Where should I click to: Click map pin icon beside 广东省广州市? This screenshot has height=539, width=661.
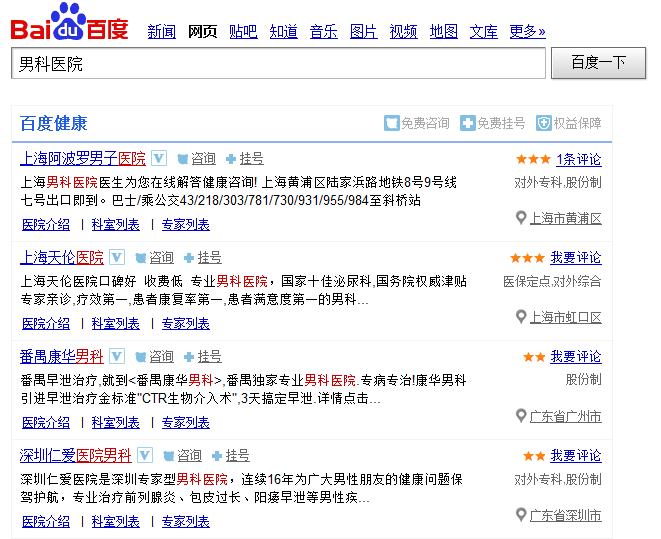point(521,416)
